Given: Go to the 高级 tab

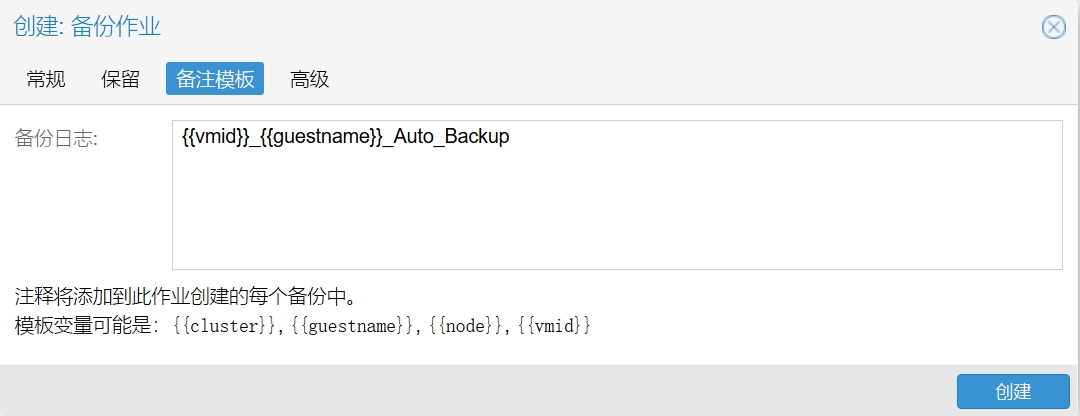Looking at the screenshot, I should tap(309, 79).
